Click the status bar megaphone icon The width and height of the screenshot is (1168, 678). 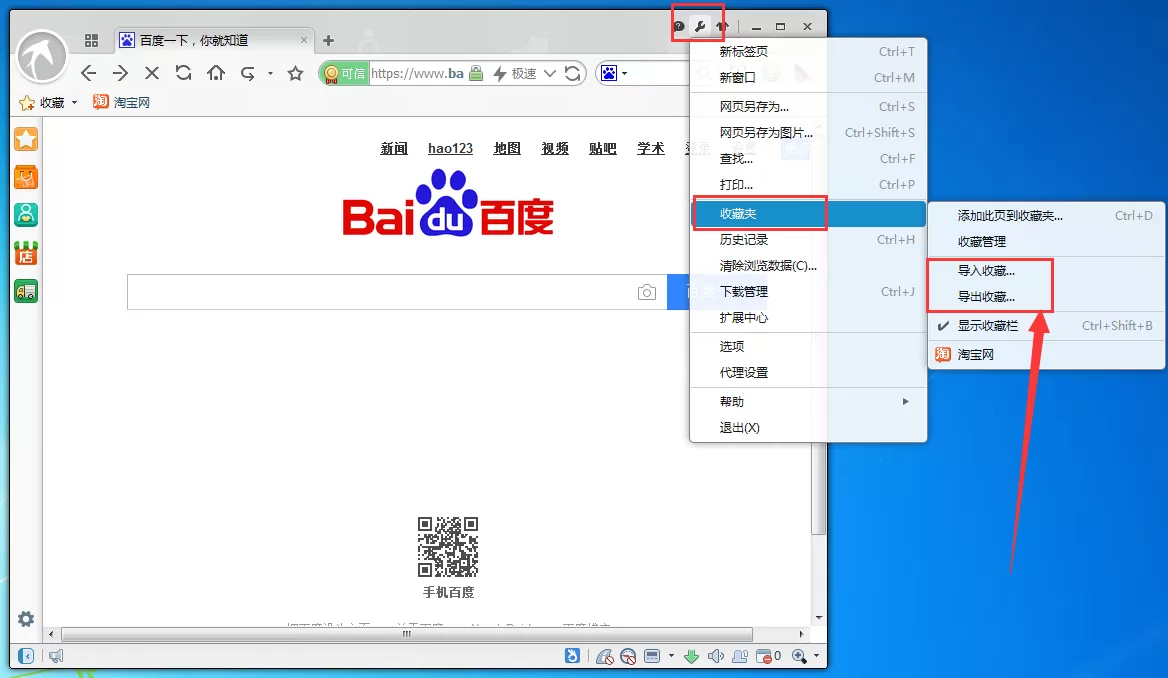point(56,656)
